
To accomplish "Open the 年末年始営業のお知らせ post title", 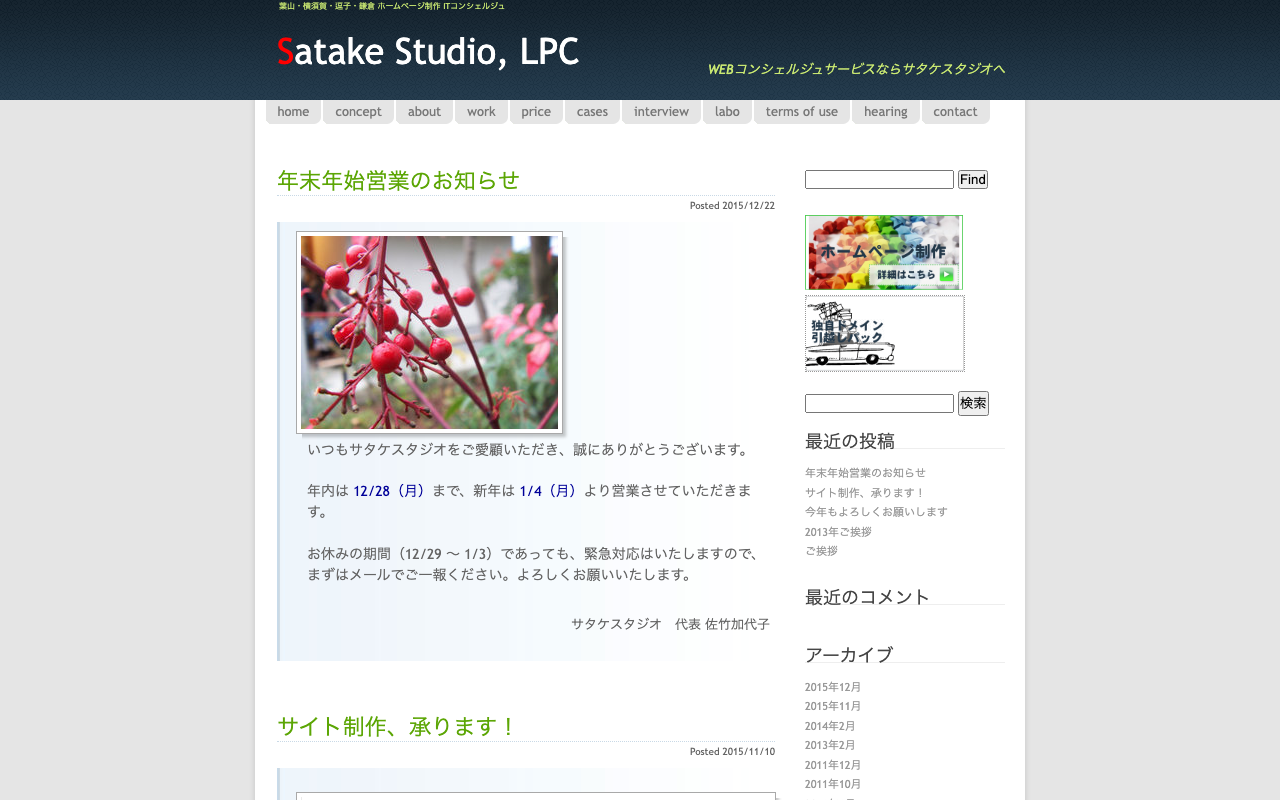I will [398, 180].
